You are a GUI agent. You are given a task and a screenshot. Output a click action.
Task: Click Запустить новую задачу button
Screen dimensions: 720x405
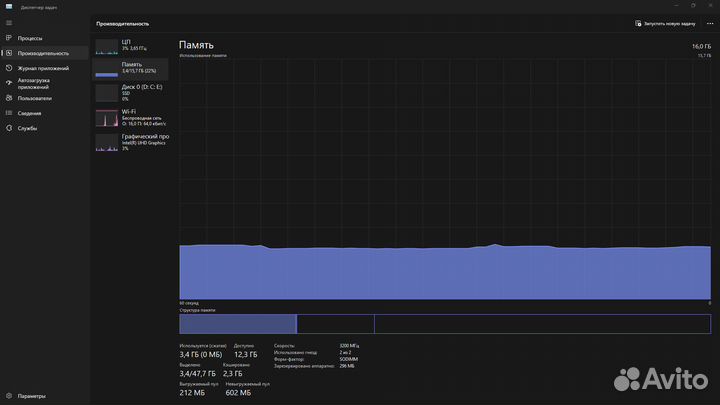pos(666,22)
